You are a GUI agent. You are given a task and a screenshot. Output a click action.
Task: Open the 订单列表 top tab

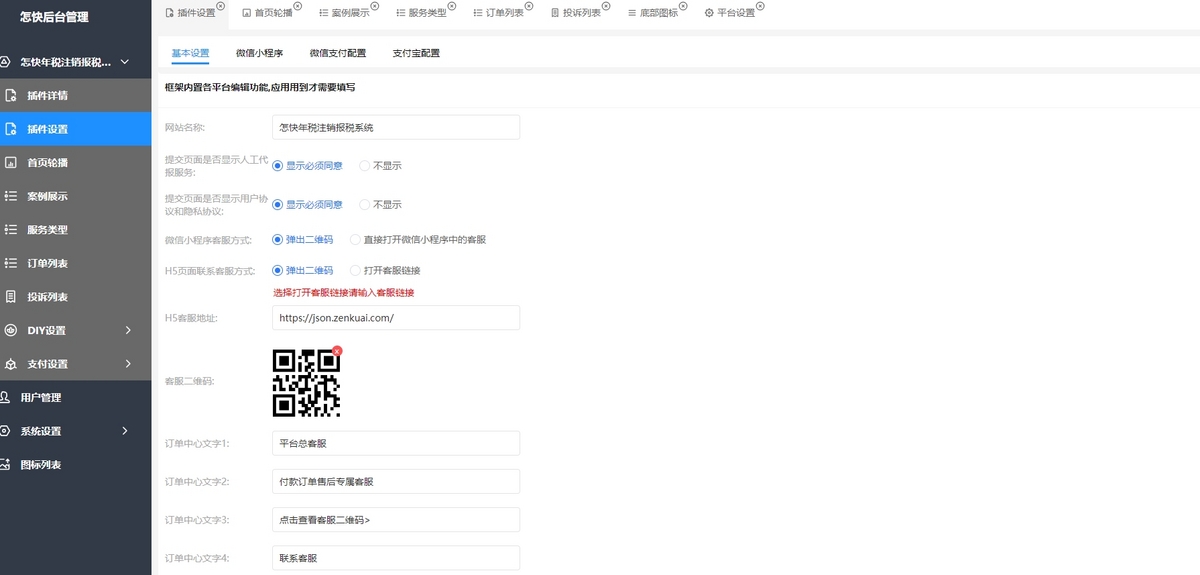[x=498, y=13]
